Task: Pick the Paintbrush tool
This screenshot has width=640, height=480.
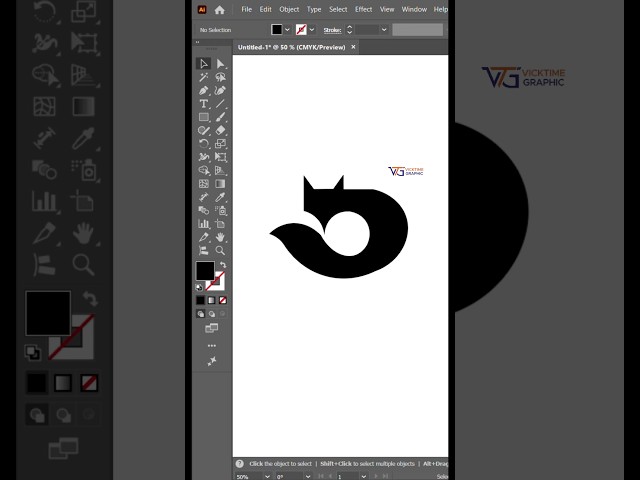Action: 220,117
